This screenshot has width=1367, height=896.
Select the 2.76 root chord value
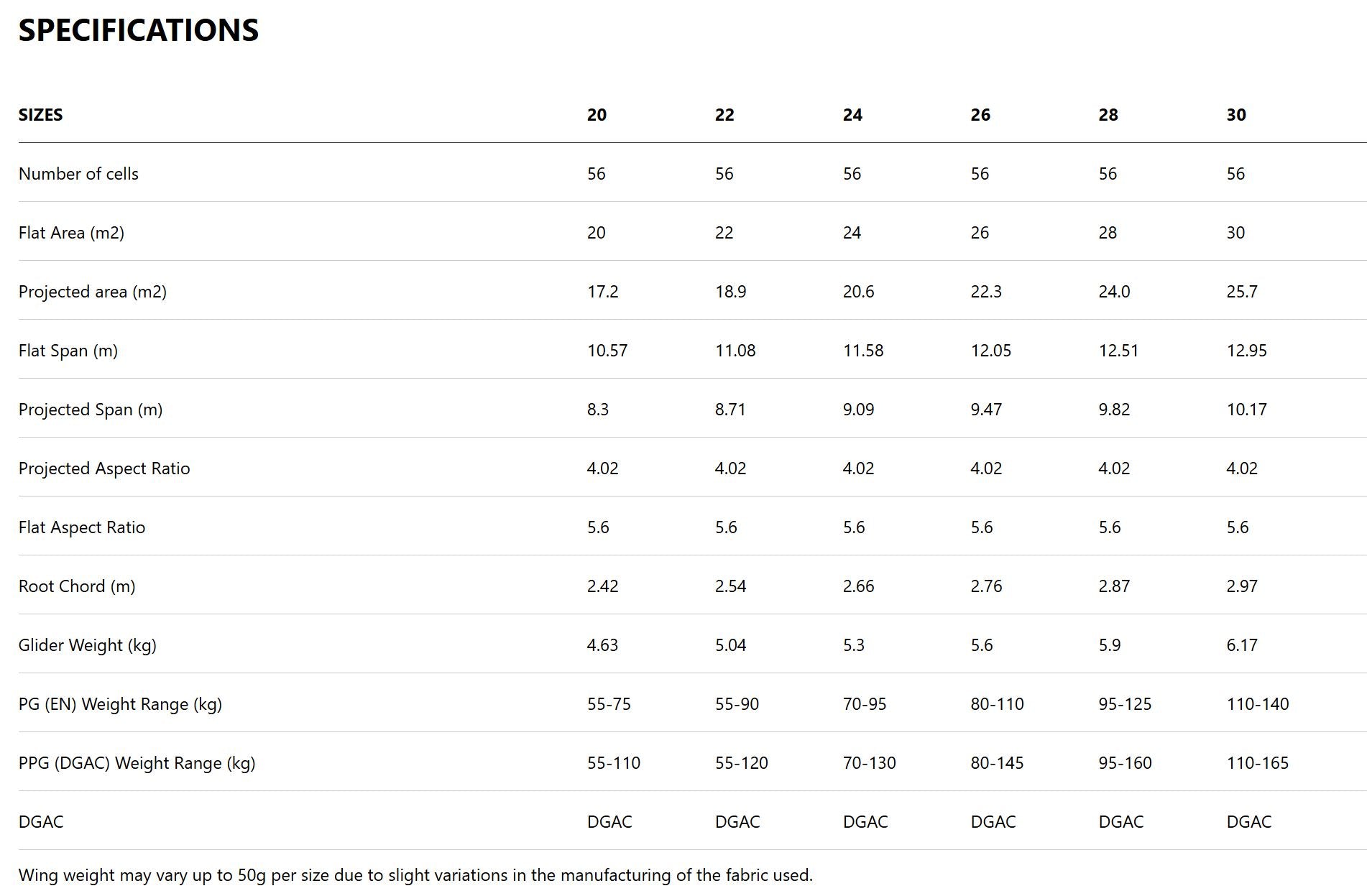point(986,586)
